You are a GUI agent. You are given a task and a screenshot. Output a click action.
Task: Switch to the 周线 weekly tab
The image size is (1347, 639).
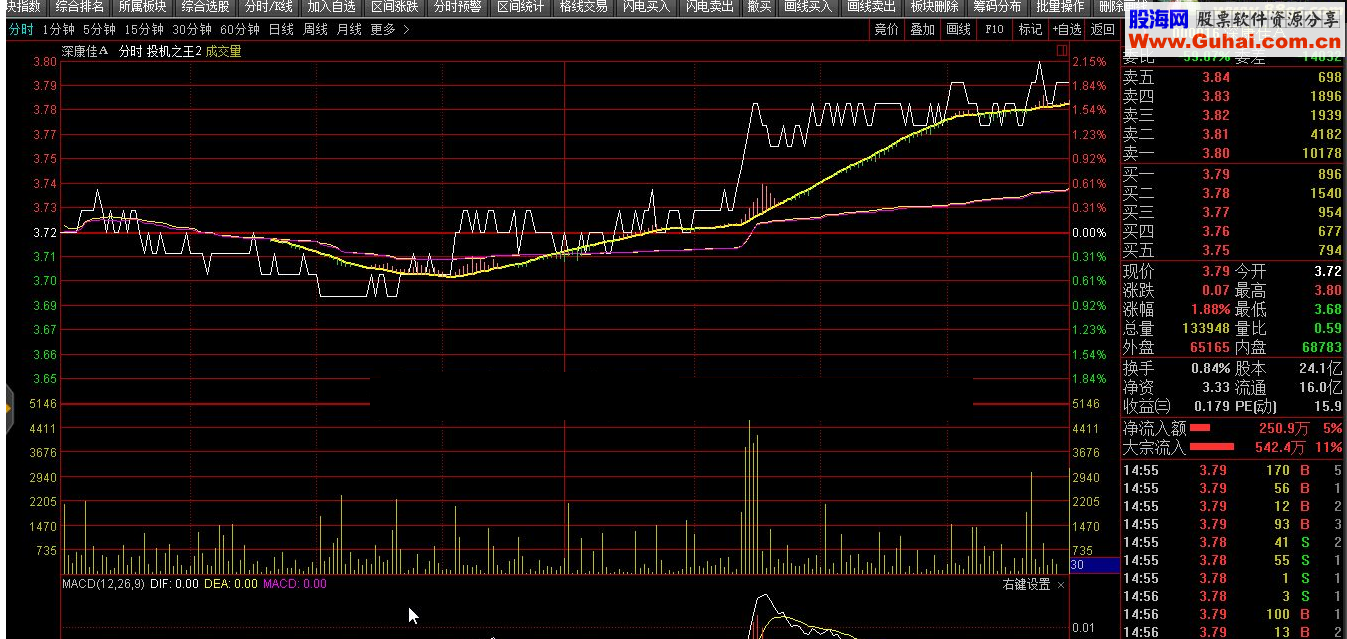pos(315,29)
